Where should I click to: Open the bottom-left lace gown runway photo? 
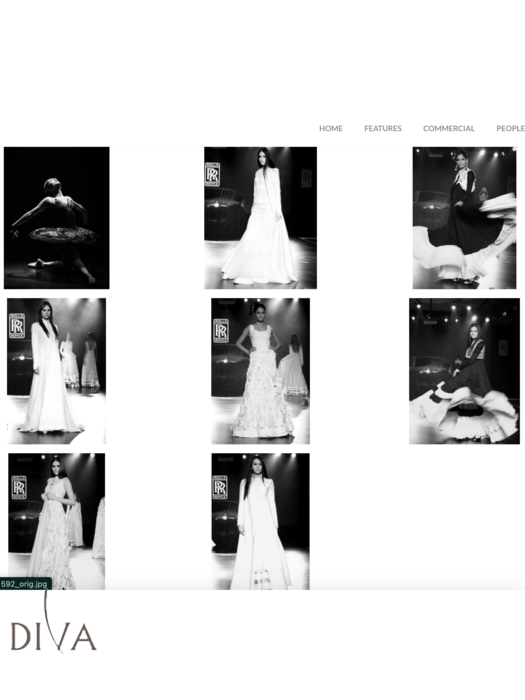(x=56, y=521)
